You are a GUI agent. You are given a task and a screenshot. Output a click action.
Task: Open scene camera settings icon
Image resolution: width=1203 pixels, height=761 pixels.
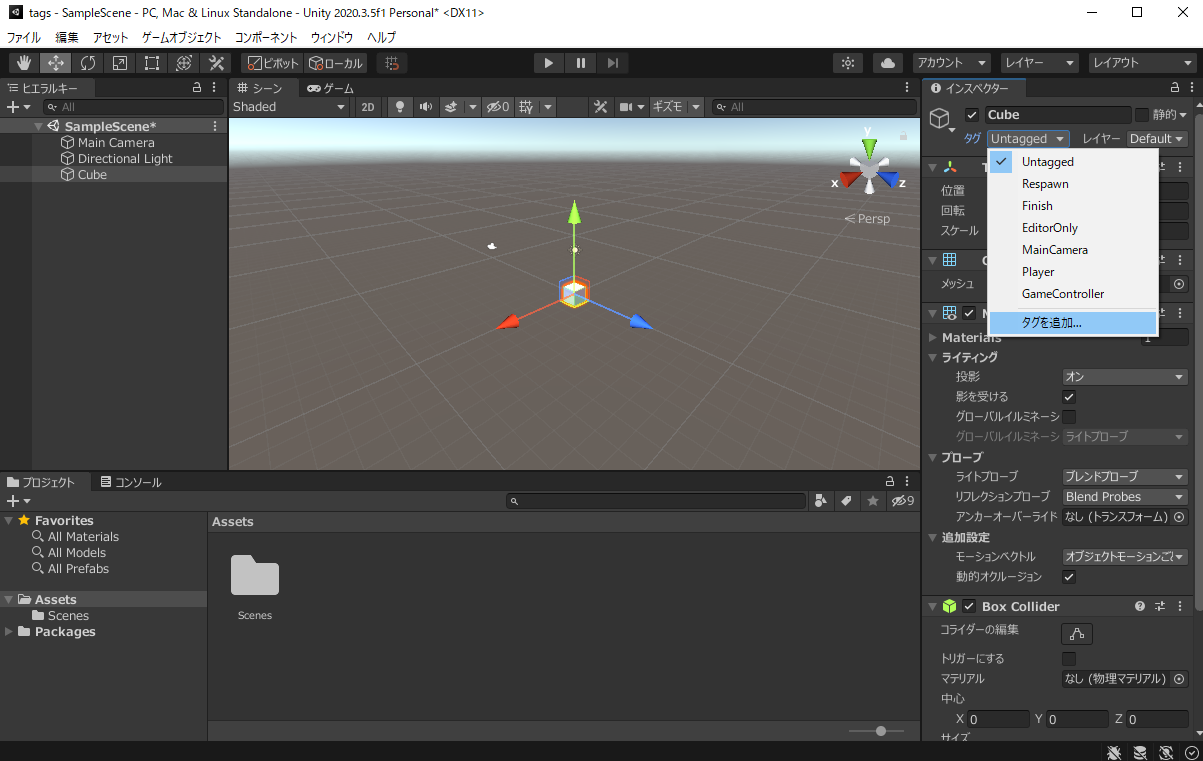pos(626,107)
